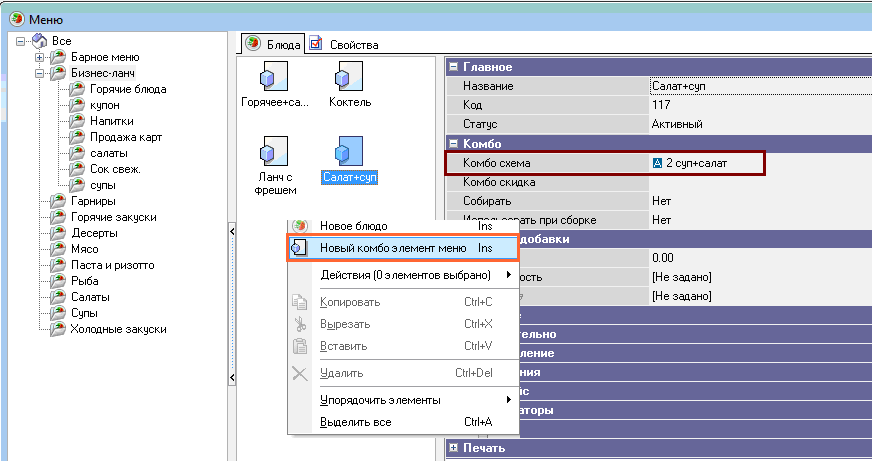Select Выделить все menu entry
This screenshot has width=872, height=461.
click(x=355, y=422)
